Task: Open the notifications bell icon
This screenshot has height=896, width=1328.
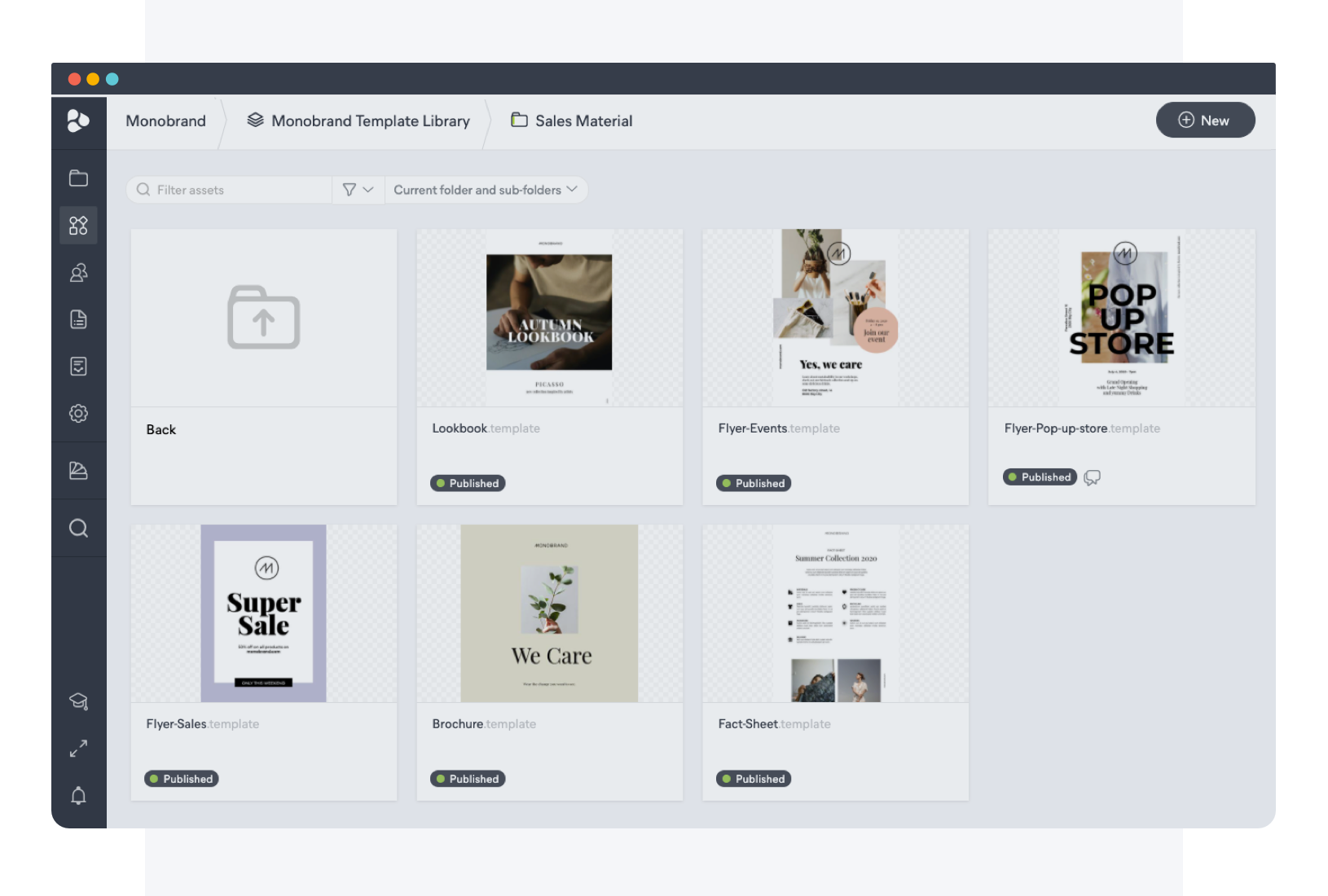Action: 78,796
